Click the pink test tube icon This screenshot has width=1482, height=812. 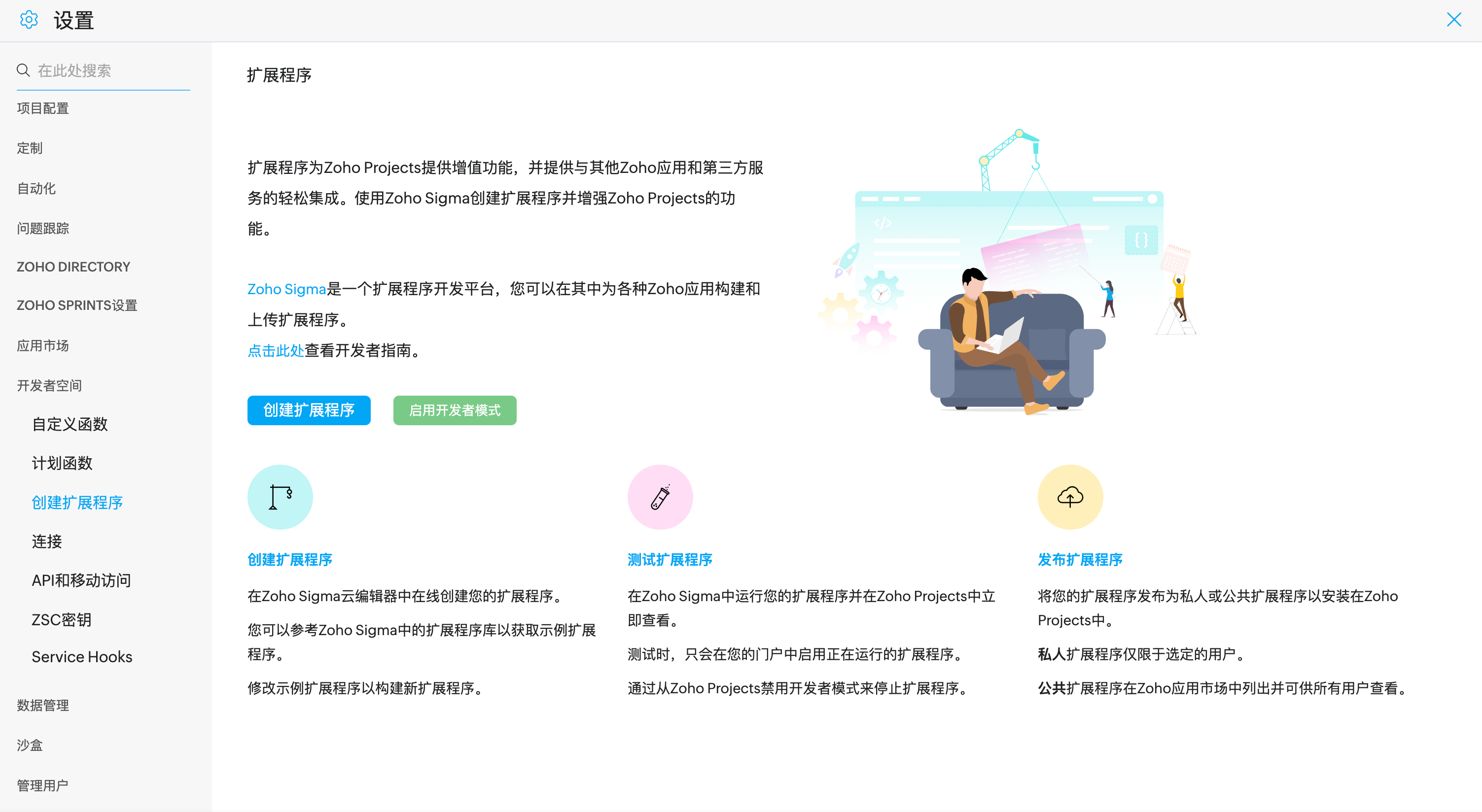pyautogui.click(x=660, y=497)
